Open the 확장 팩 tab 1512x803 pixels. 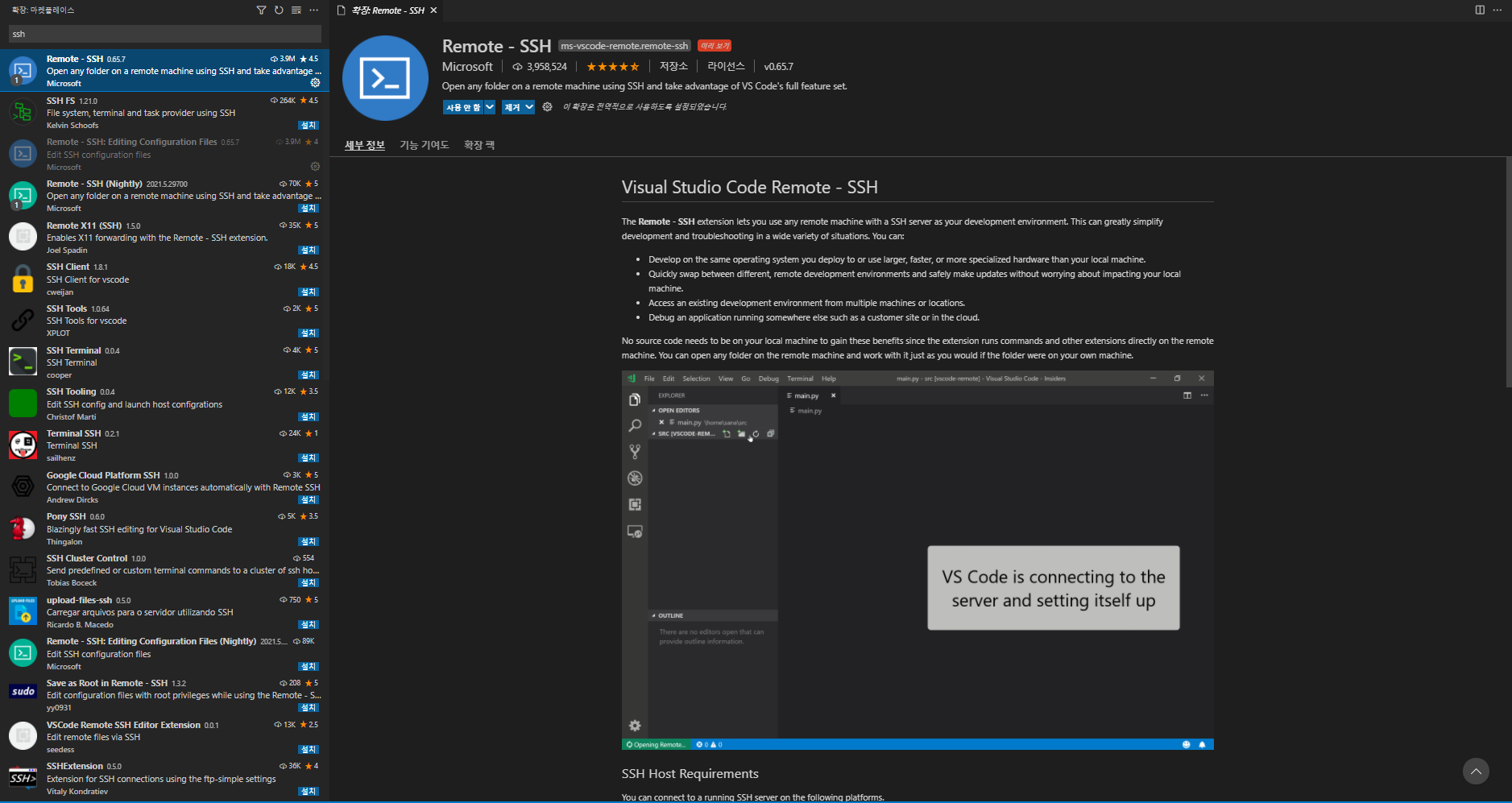pyautogui.click(x=479, y=145)
